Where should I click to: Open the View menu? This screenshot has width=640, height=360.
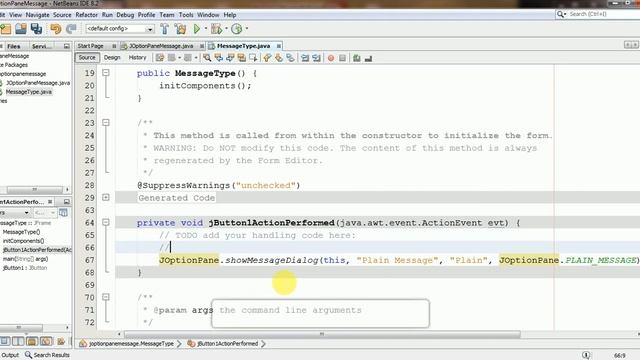tap(16, 15)
